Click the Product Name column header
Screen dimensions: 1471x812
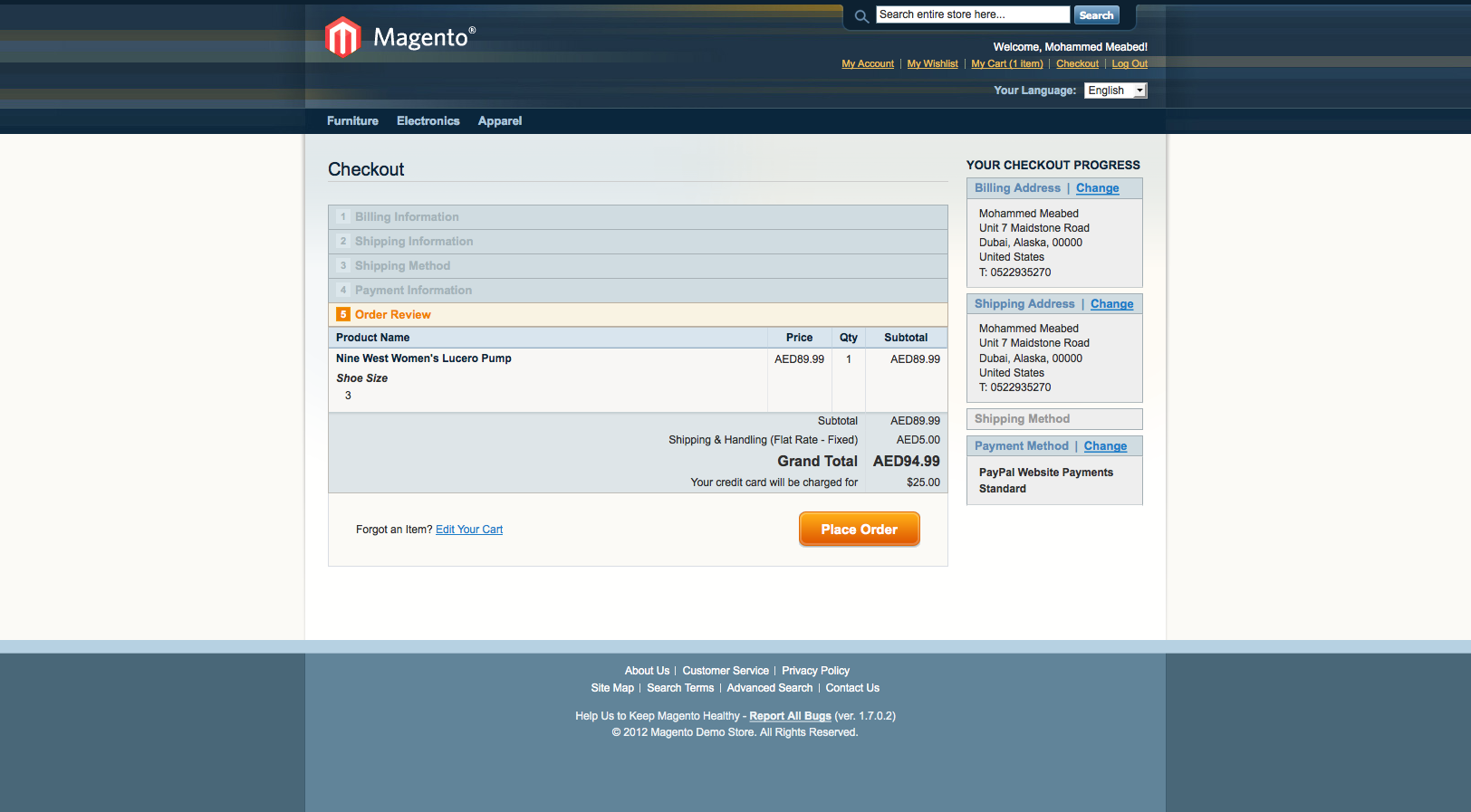pyautogui.click(x=372, y=338)
